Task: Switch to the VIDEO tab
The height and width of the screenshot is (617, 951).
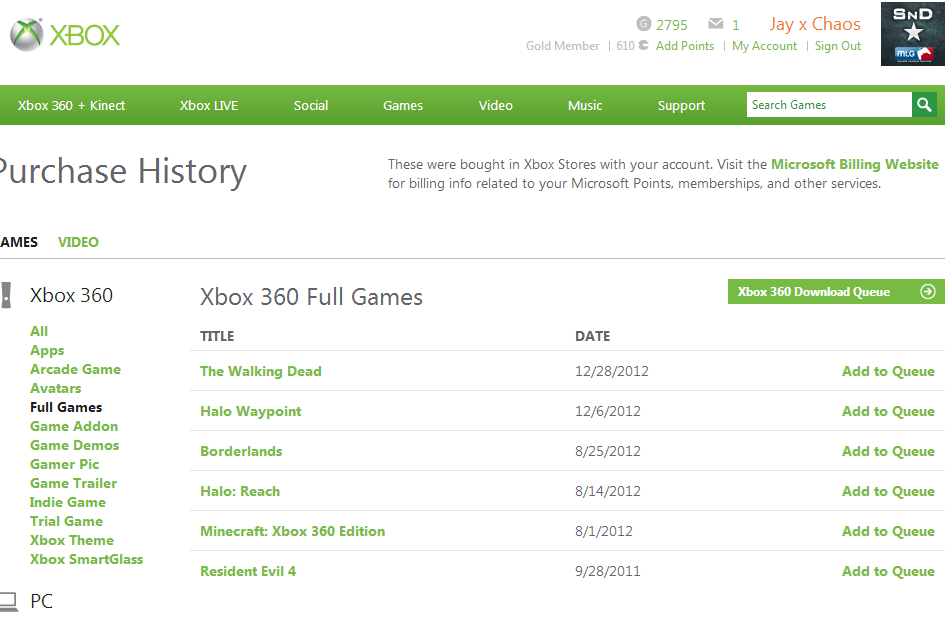Action: point(78,242)
